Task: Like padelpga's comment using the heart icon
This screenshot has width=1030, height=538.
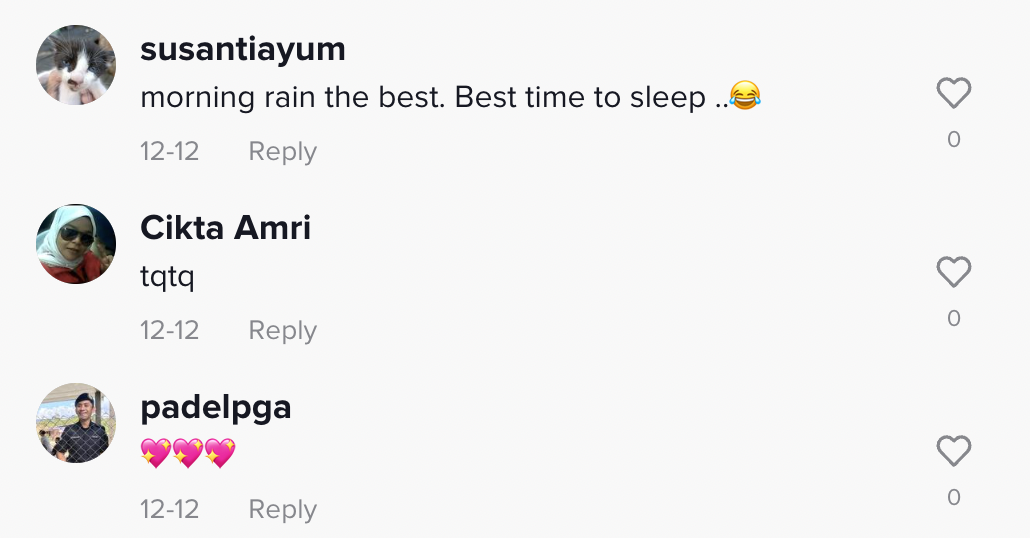Action: (953, 451)
